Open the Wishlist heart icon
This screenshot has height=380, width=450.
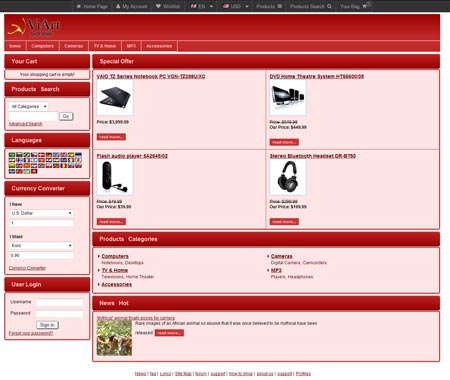click(x=158, y=6)
